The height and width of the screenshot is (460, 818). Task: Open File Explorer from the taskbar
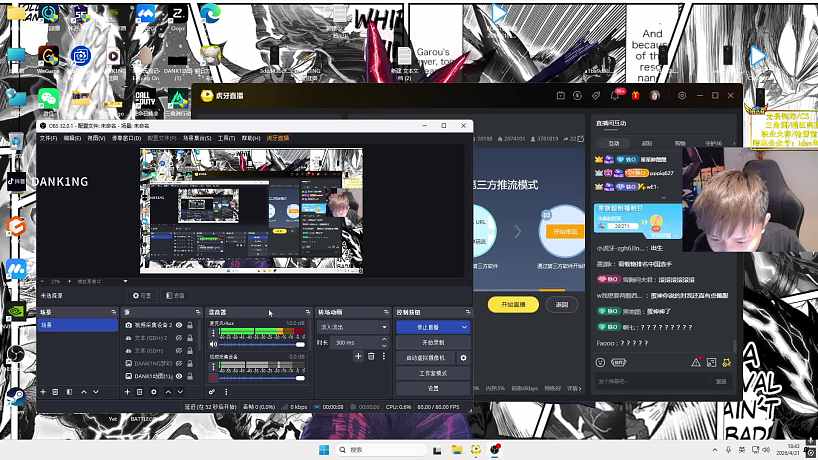[457, 450]
